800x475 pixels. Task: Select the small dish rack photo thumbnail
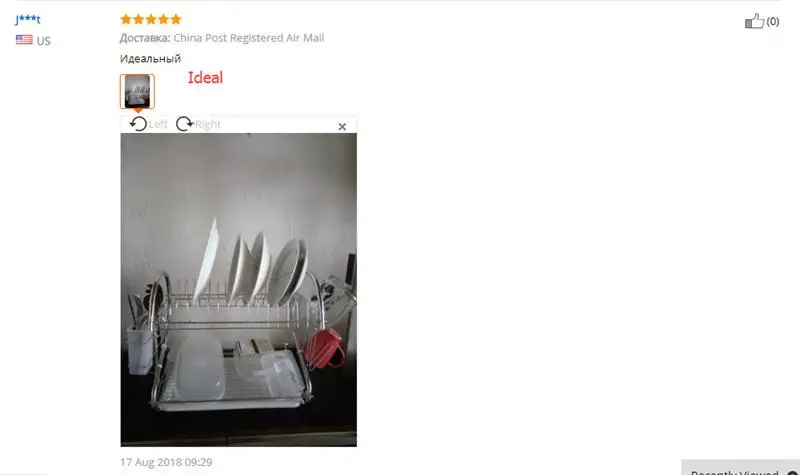137,91
